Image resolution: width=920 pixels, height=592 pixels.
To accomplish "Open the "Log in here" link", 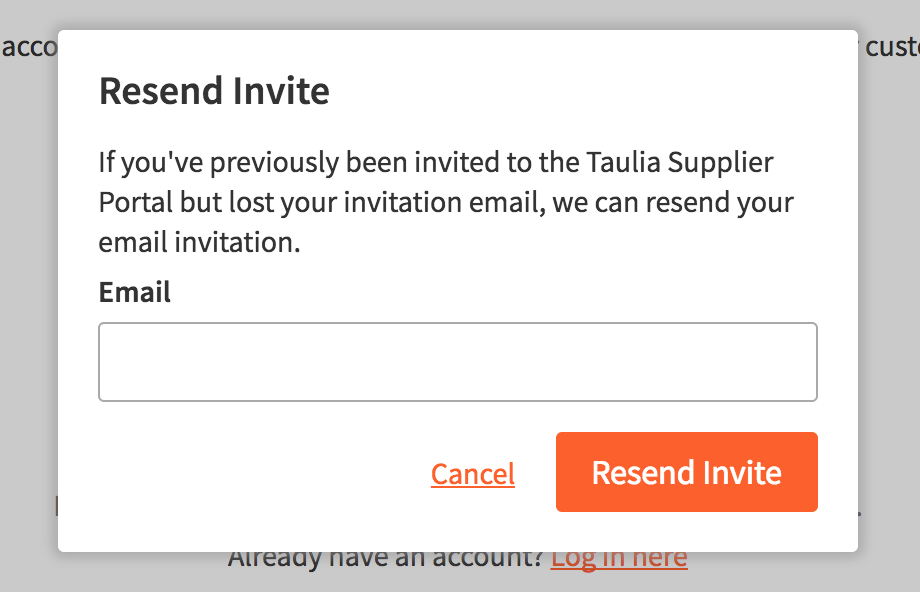I will tap(618, 557).
